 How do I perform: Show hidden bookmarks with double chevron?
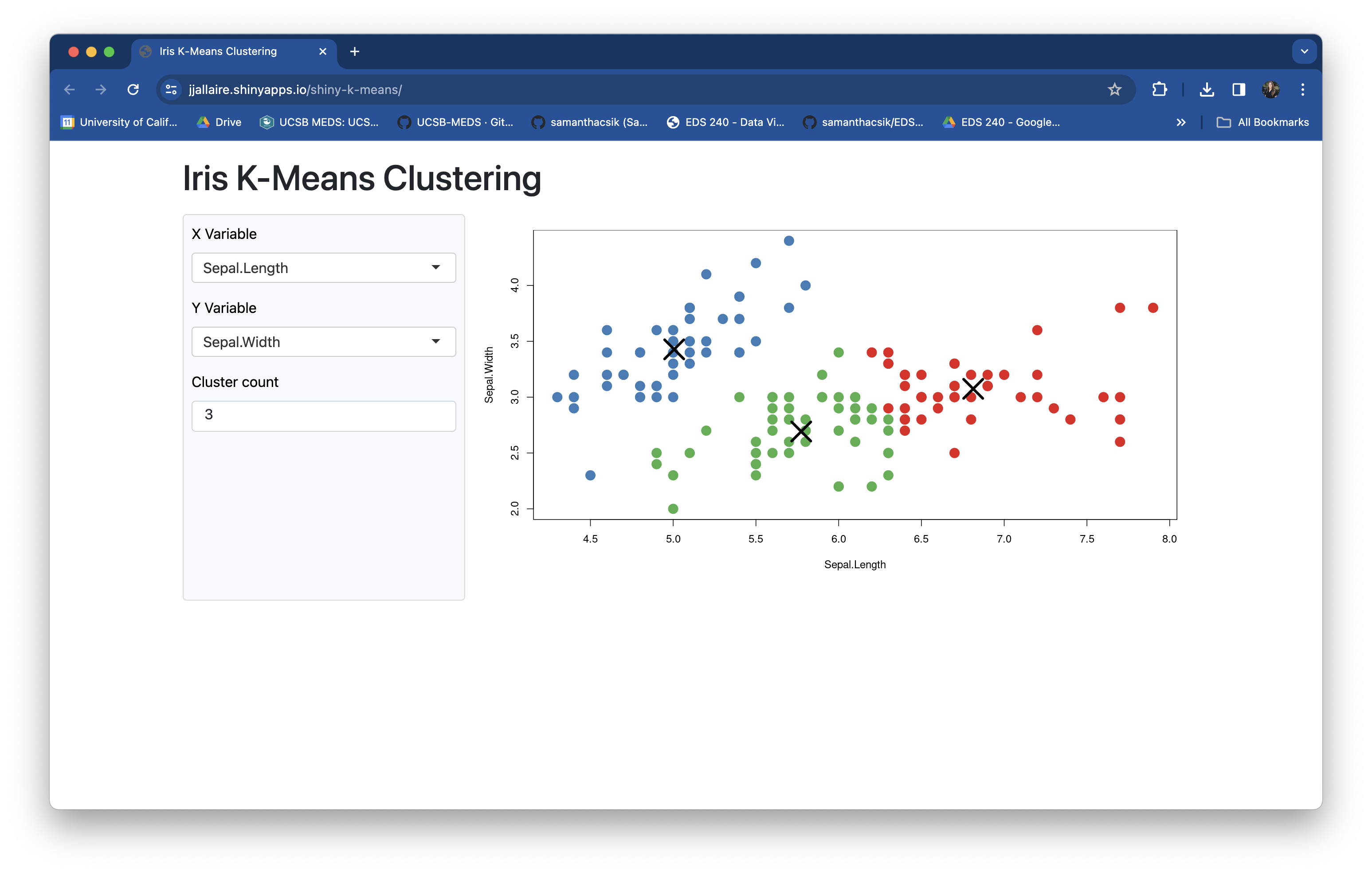tap(1181, 122)
